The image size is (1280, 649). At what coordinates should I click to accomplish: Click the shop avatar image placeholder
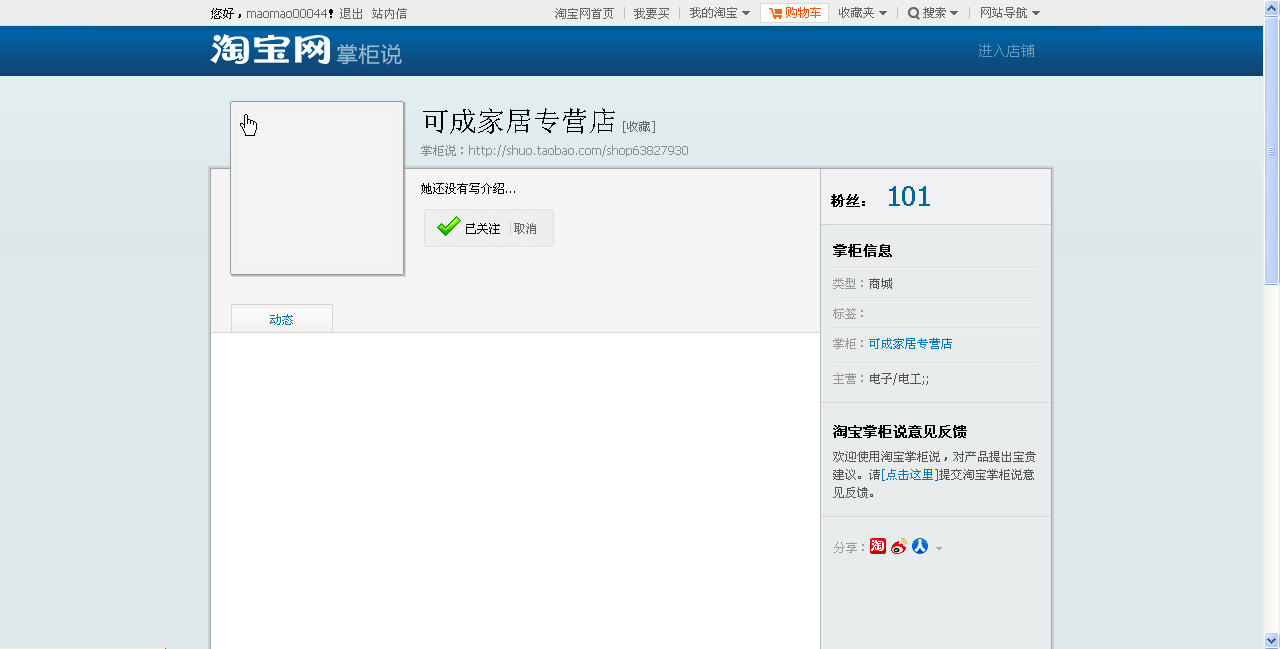pyautogui.click(x=317, y=188)
